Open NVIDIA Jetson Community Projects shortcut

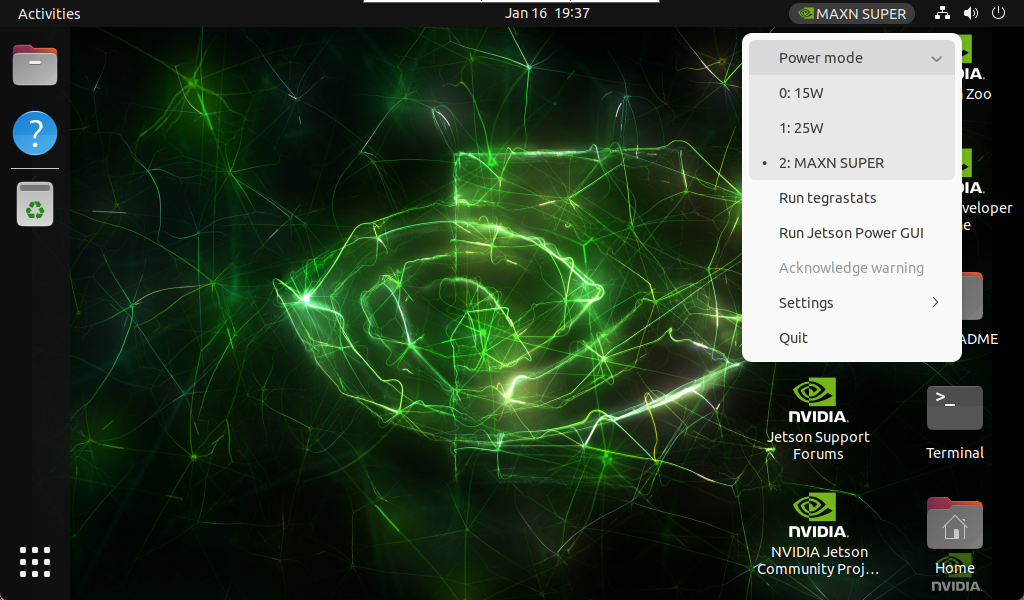pos(818,535)
